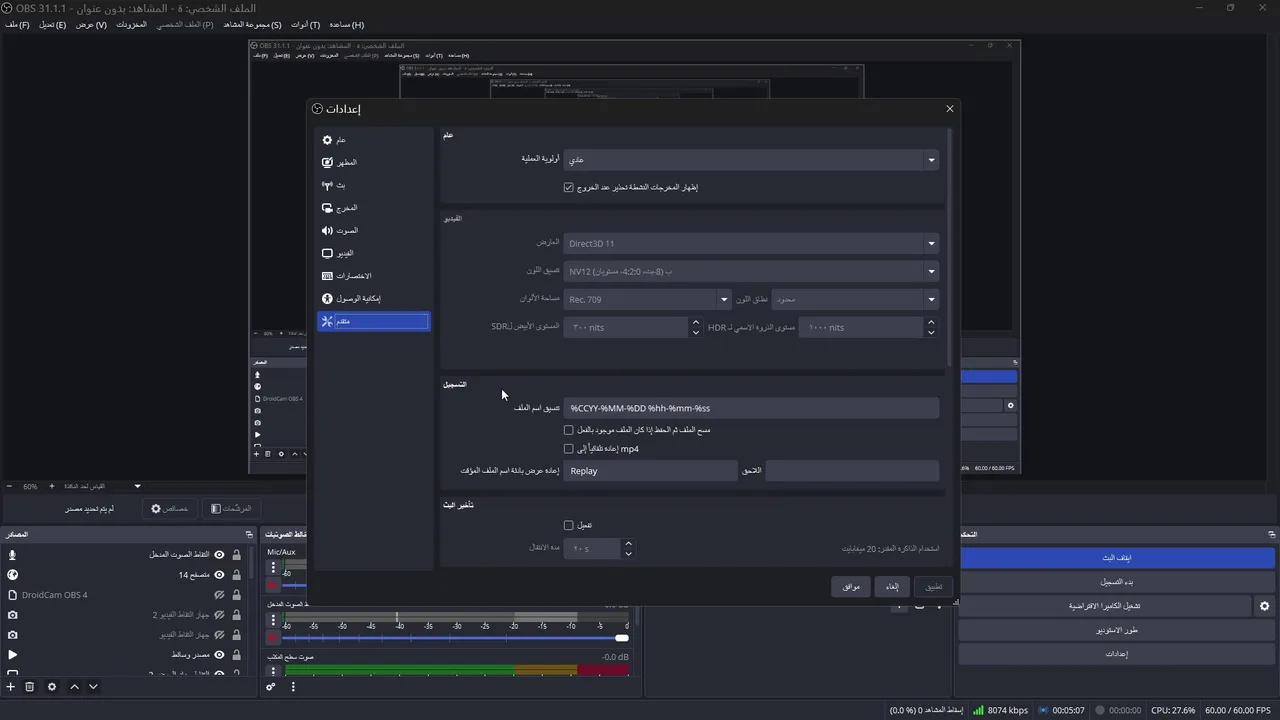Open Mic/Aux channel three-dot menu
Screen dimensions: 1280x720
273,567
